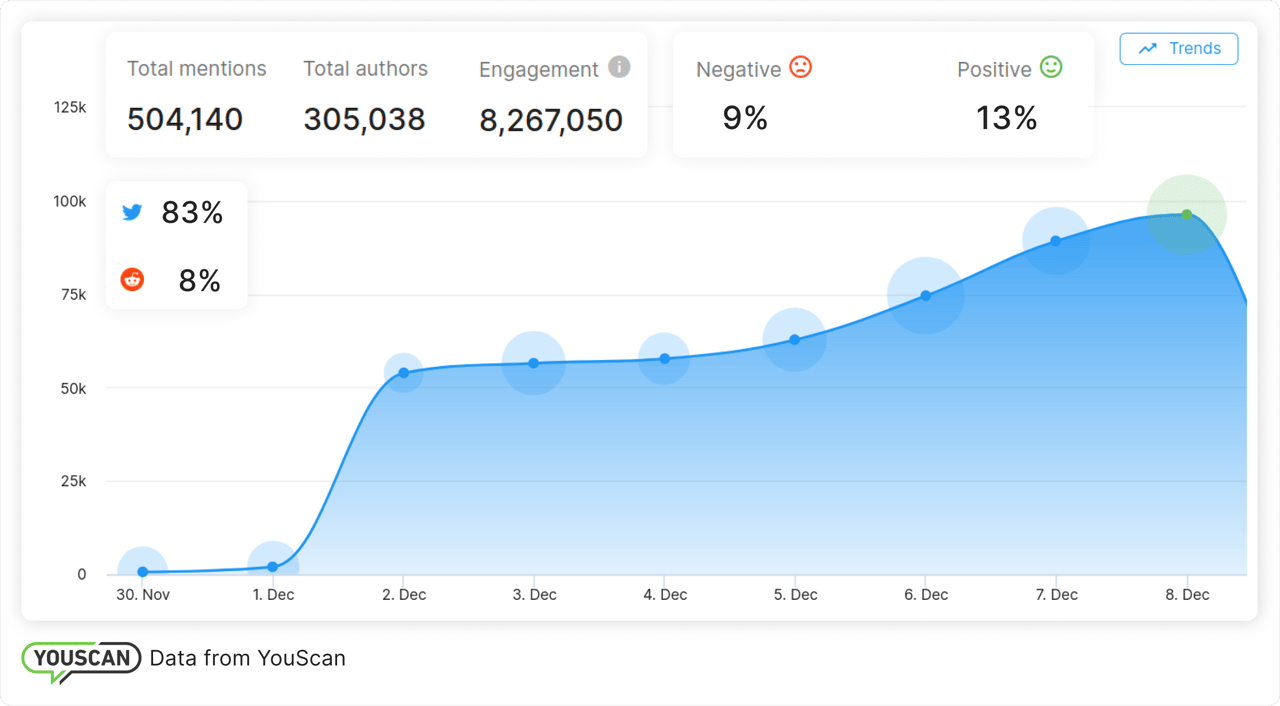Click the Twitter 83% share value
This screenshot has height=706, width=1280.
[192, 213]
